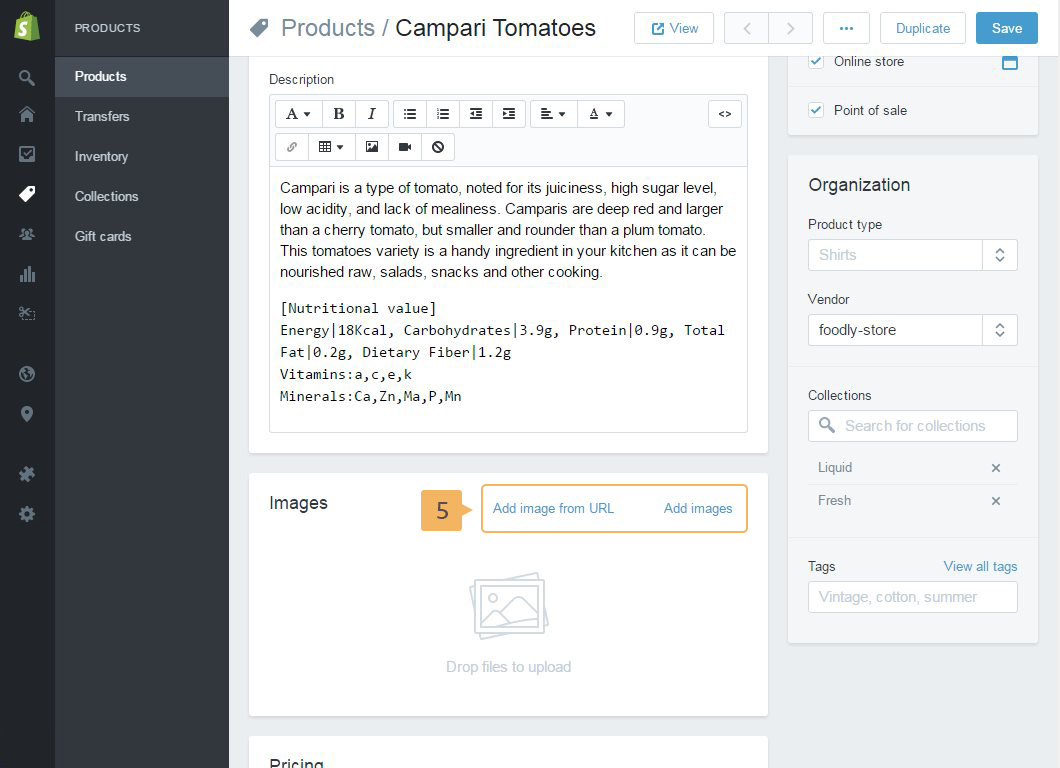Screen dimensions: 1060x768
Task: Open the text alignment dropdown
Action: (553, 114)
